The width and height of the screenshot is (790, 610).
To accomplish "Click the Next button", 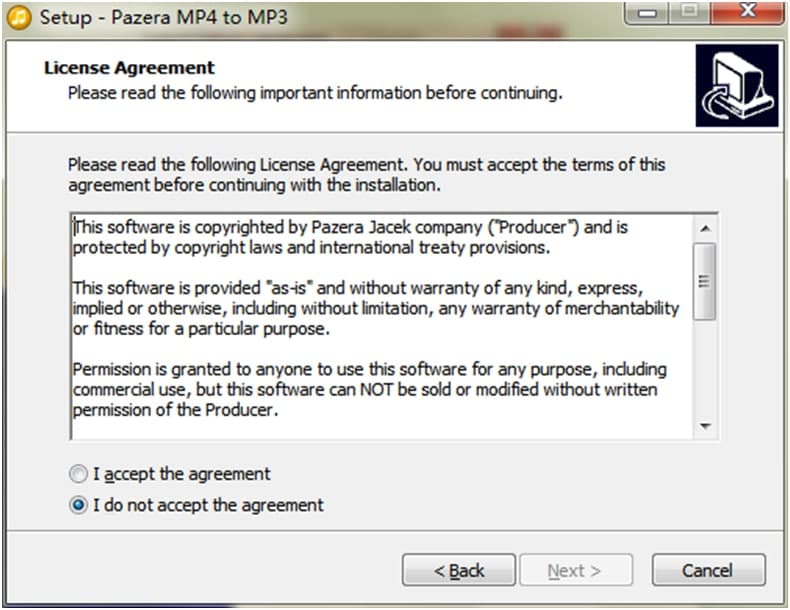I will click(575, 570).
